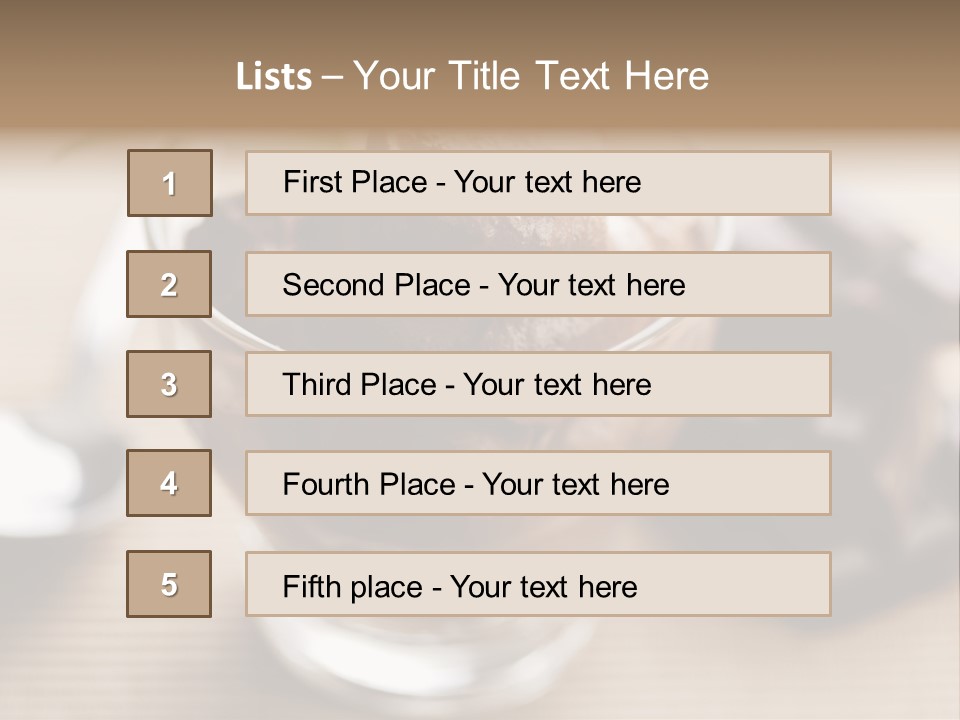Click the number 3 box
This screenshot has height=720, width=960.
(x=169, y=384)
